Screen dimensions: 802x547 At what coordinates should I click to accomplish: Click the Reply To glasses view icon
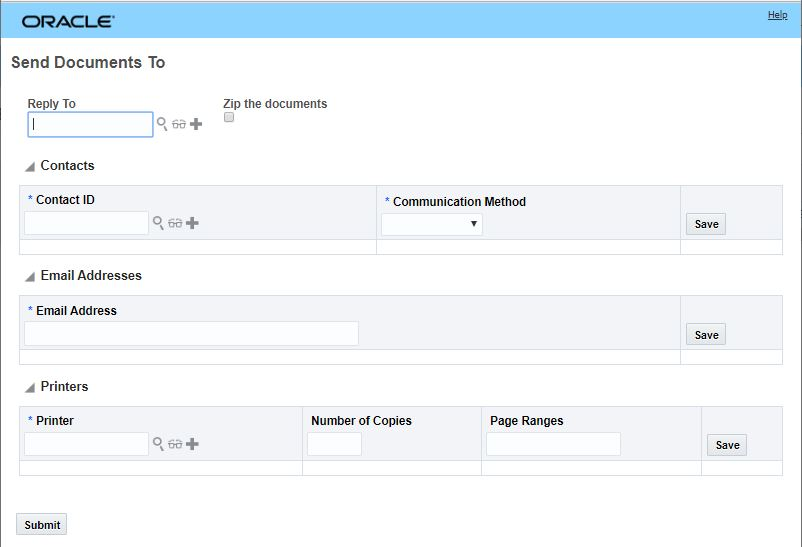179,124
